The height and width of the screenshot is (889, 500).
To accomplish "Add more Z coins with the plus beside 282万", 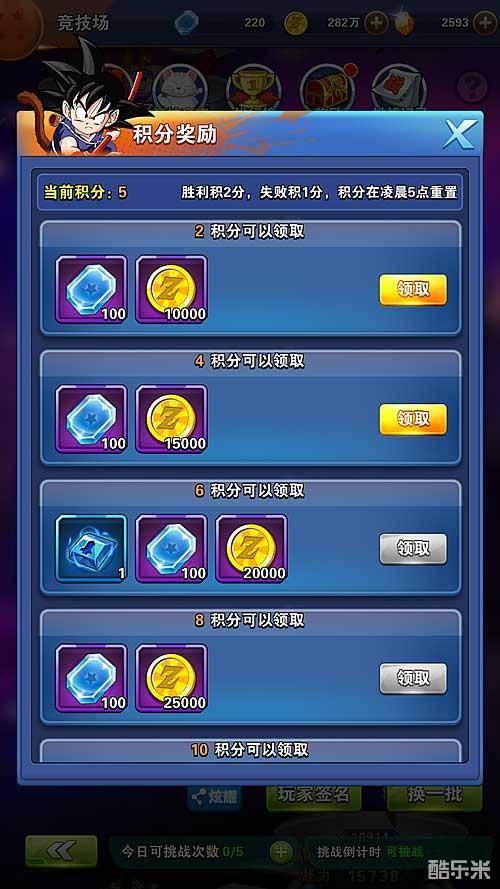I will 376,23.
